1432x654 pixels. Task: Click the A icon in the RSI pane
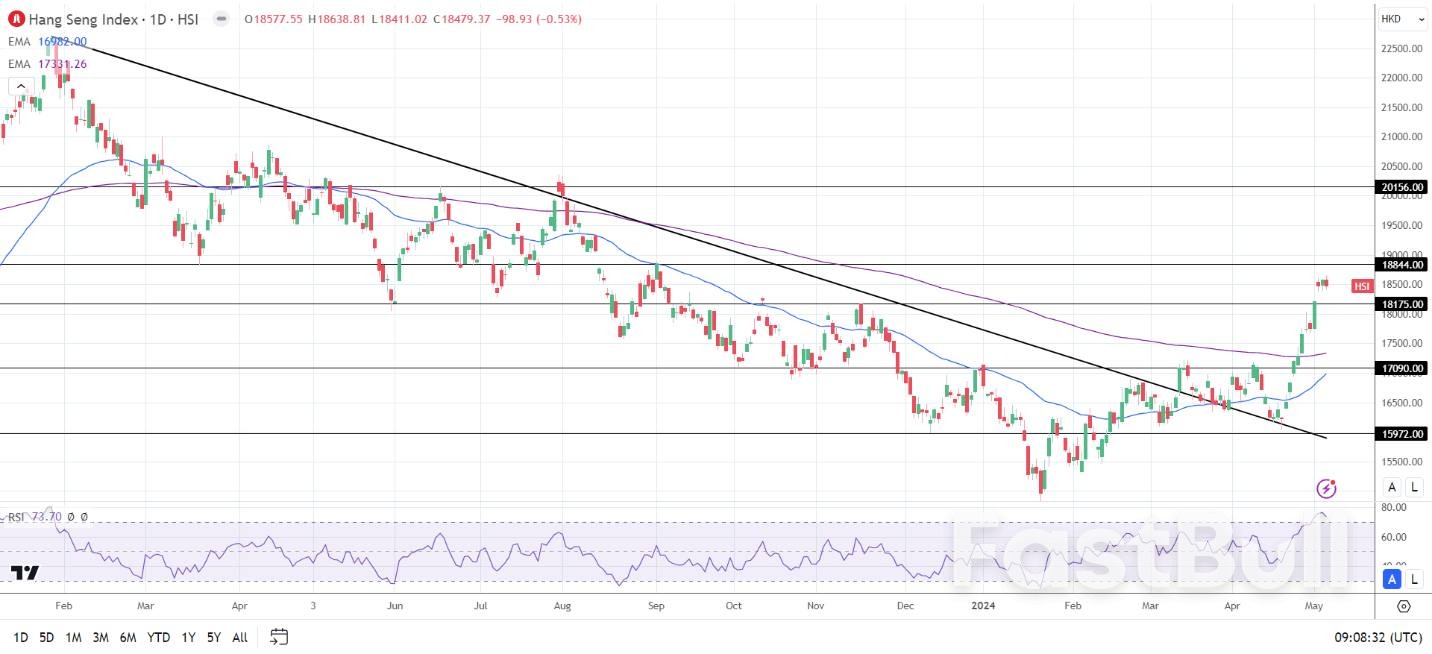click(x=1391, y=580)
